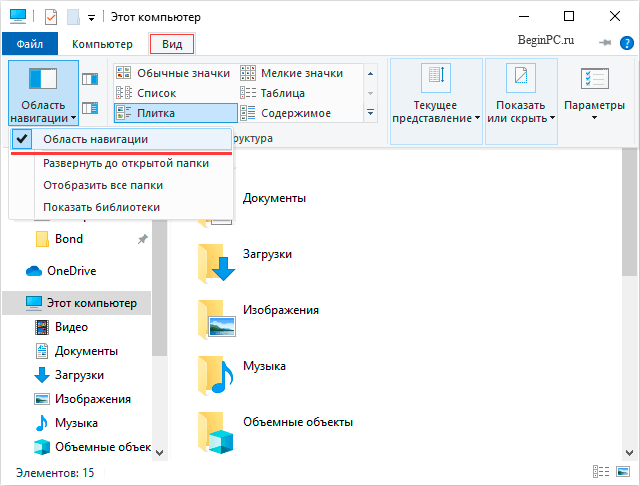Expand the layout gallery list
Viewport: 640px width, 486px height.
(x=371, y=112)
